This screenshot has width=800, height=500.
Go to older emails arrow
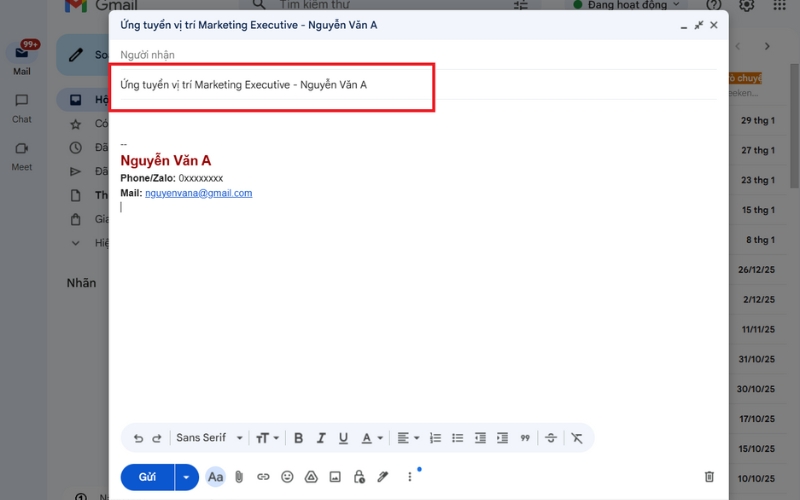767,46
